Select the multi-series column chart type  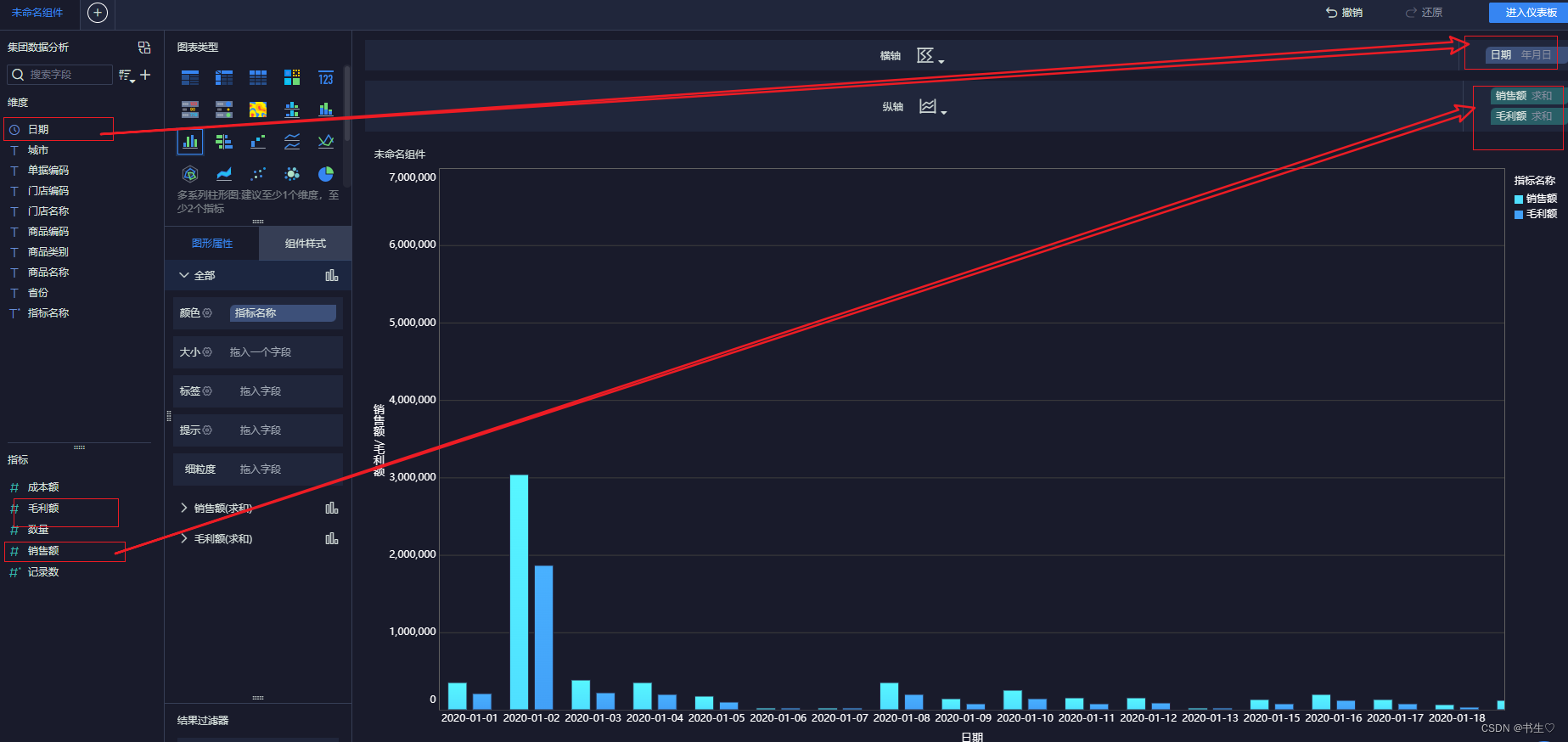(x=190, y=142)
